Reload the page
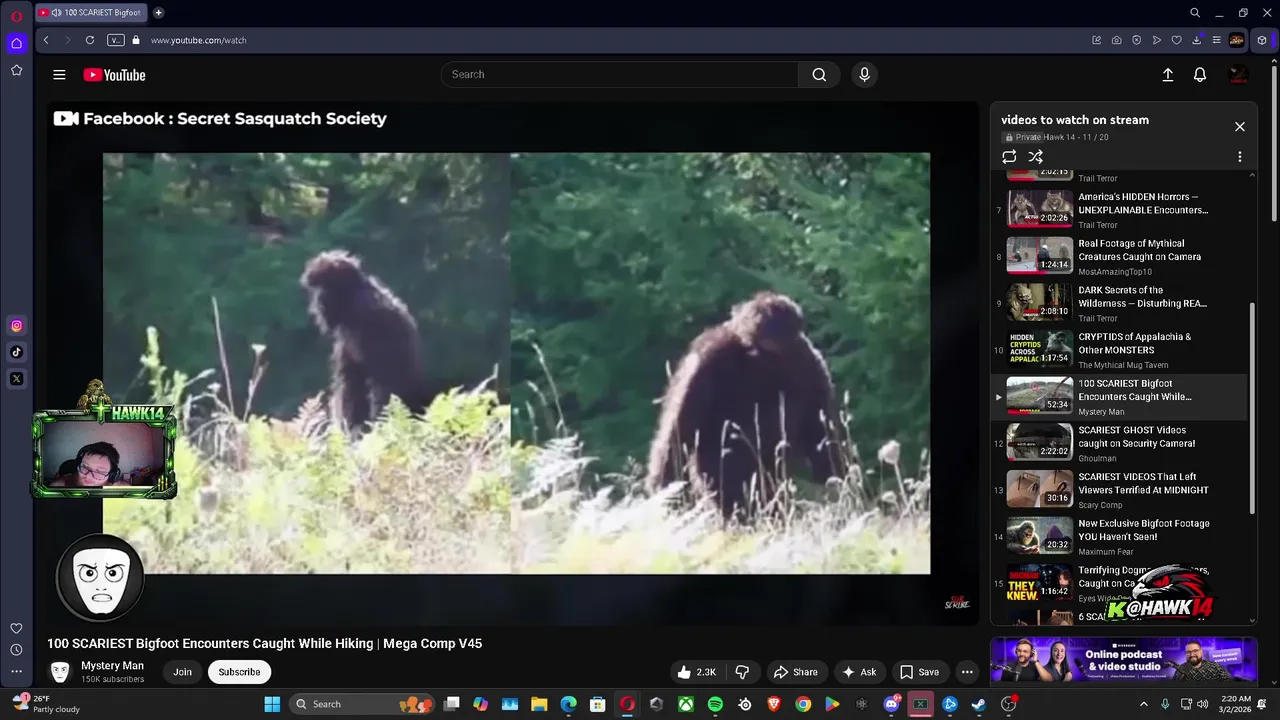 (x=90, y=40)
